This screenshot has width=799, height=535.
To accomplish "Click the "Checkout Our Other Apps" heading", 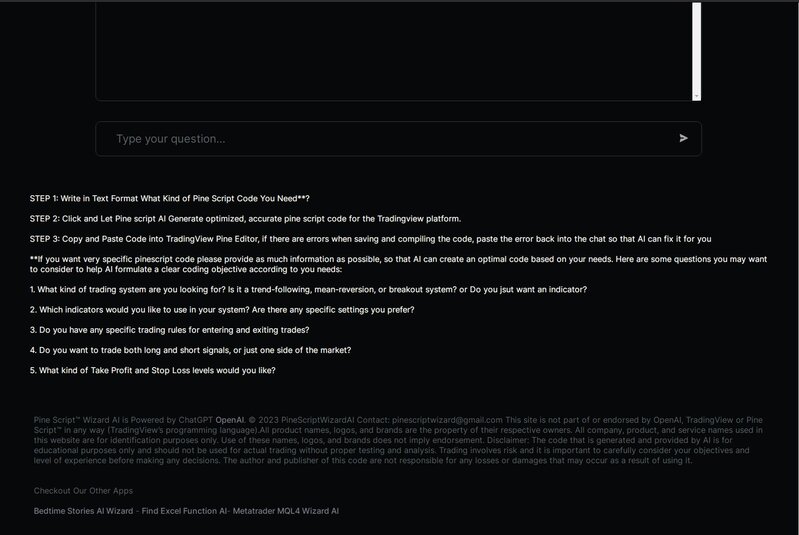I will pyautogui.click(x=83, y=491).
